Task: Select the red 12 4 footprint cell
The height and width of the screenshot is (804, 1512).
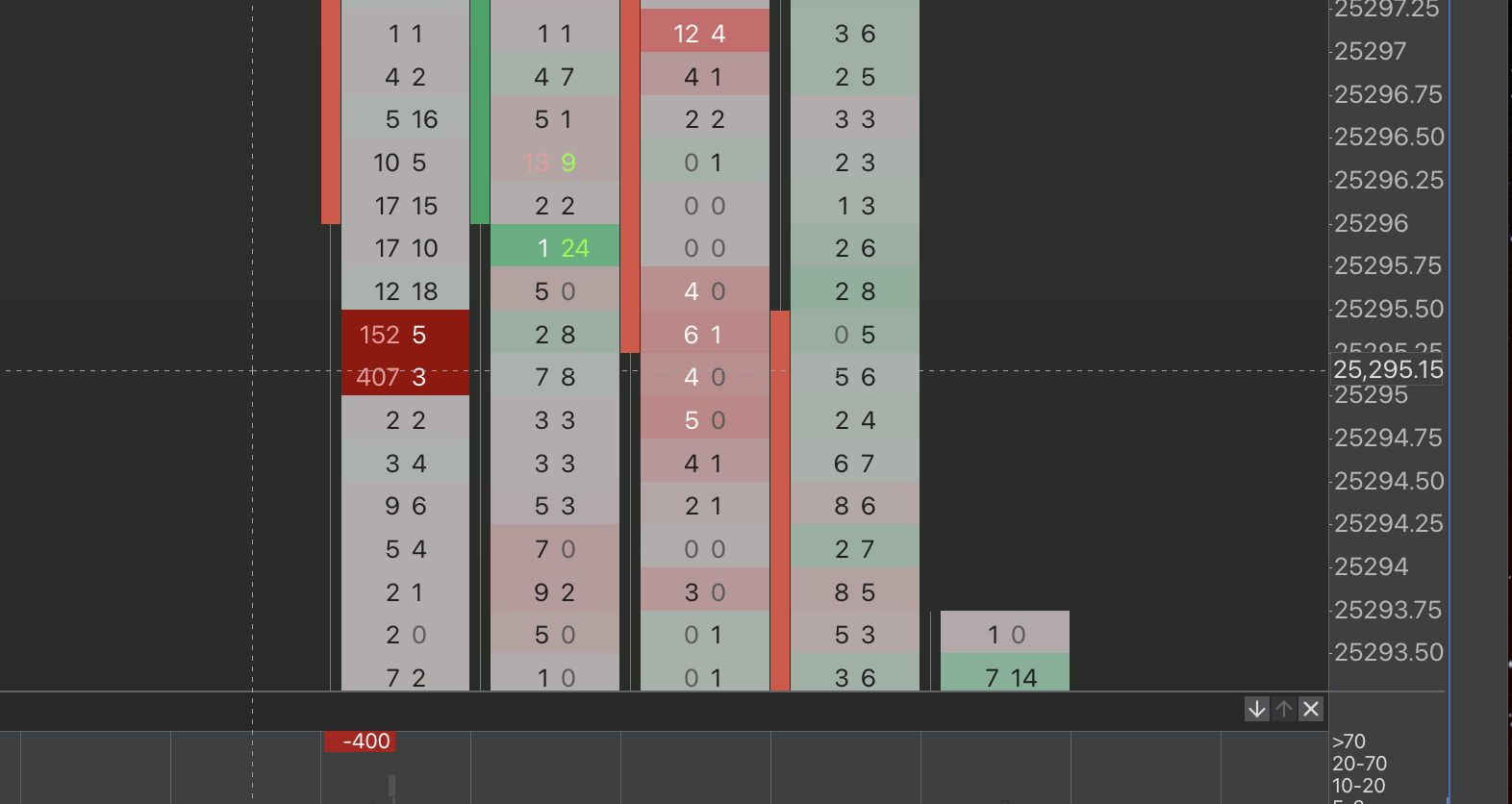Action: click(704, 34)
